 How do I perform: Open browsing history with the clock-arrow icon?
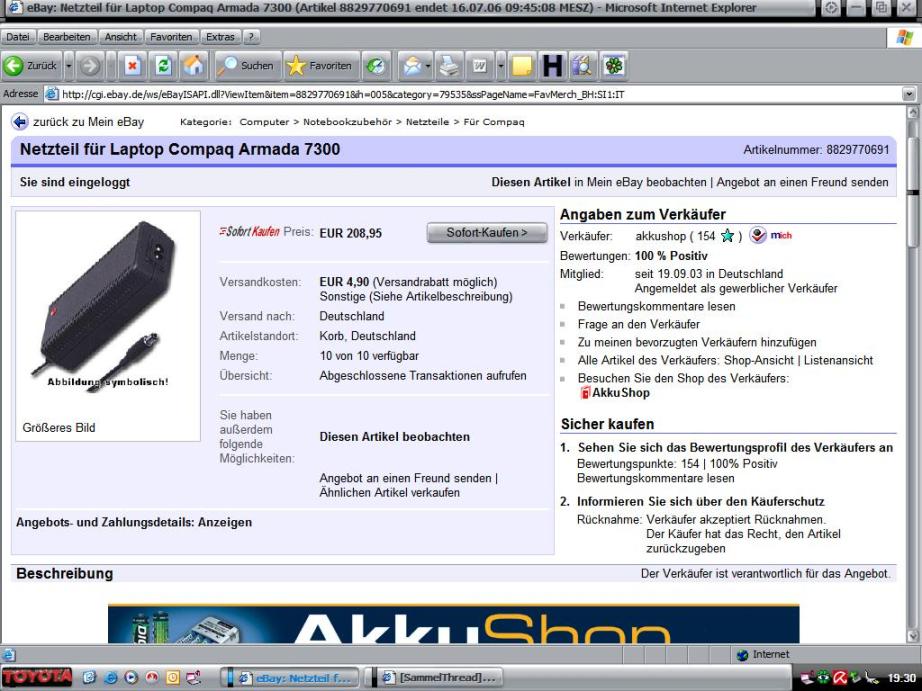coord(375,66)
